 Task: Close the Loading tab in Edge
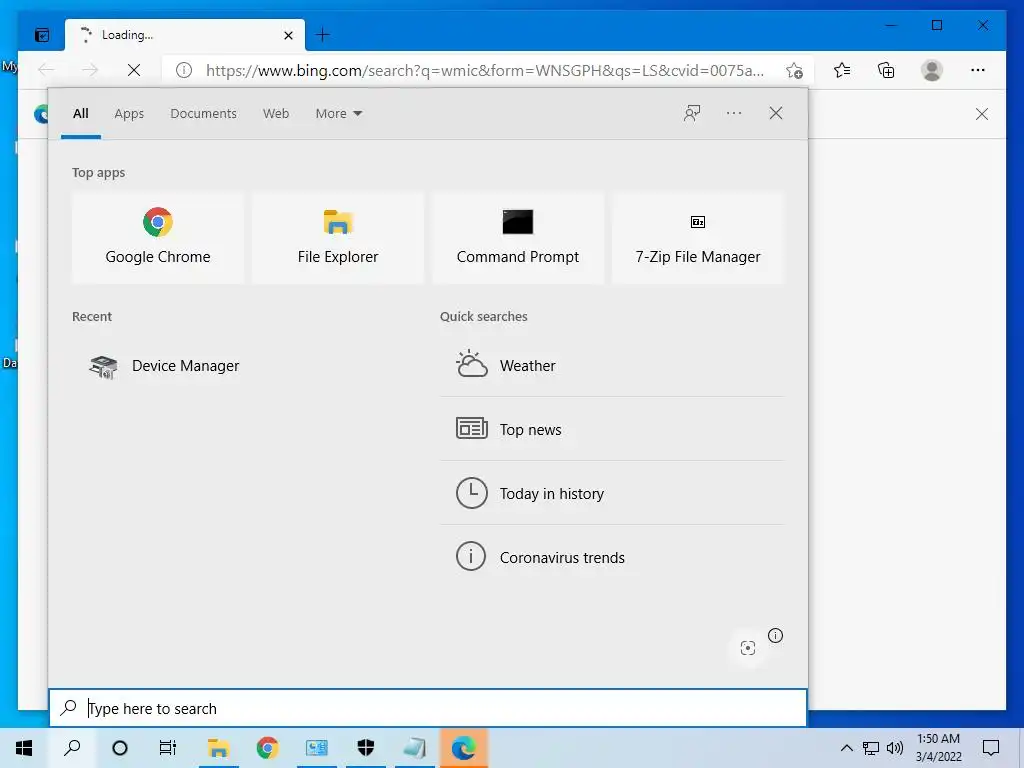tap(288, 35)
